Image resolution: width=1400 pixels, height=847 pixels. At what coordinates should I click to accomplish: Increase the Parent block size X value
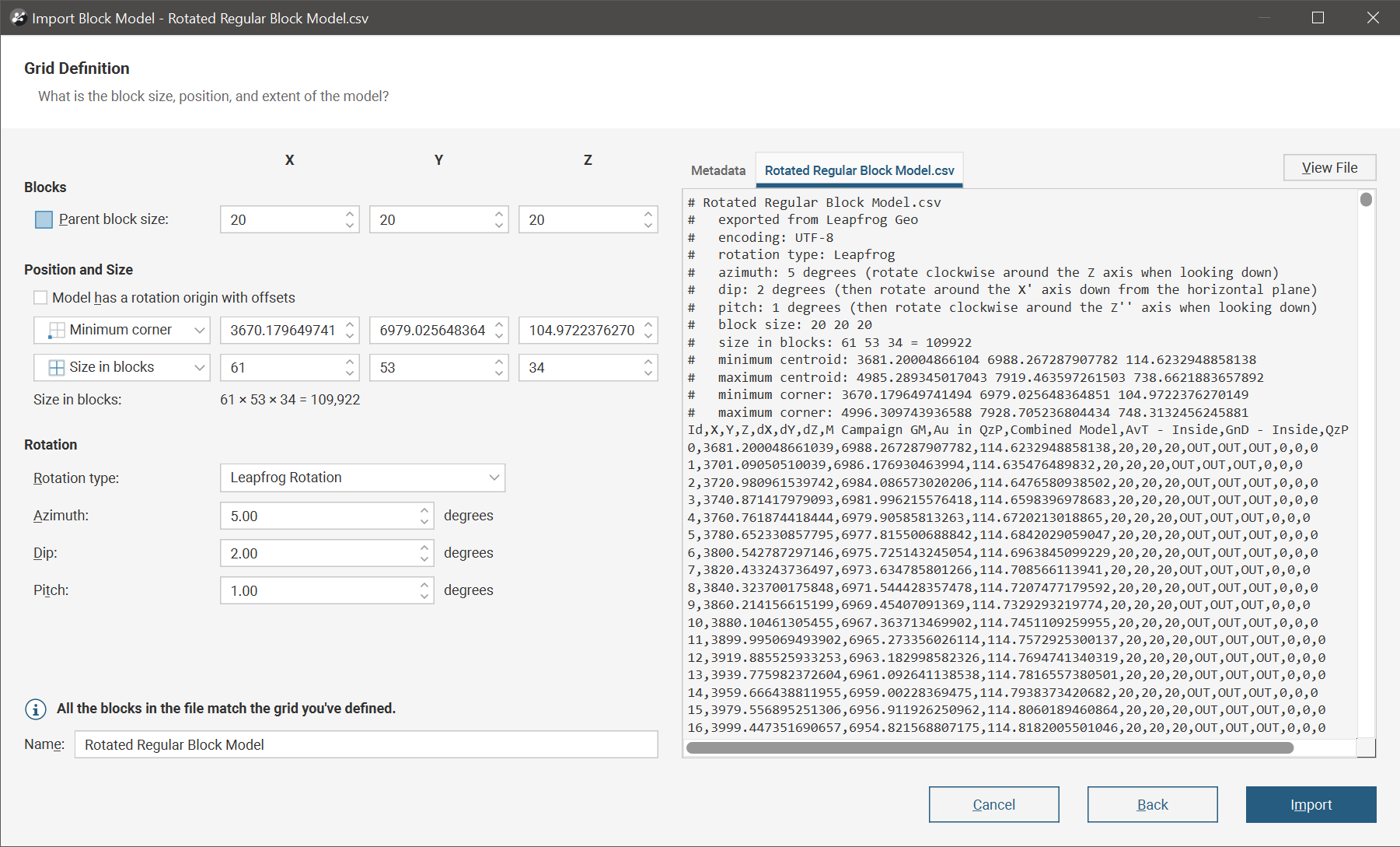pyautogui.click(x=350, y=214)
